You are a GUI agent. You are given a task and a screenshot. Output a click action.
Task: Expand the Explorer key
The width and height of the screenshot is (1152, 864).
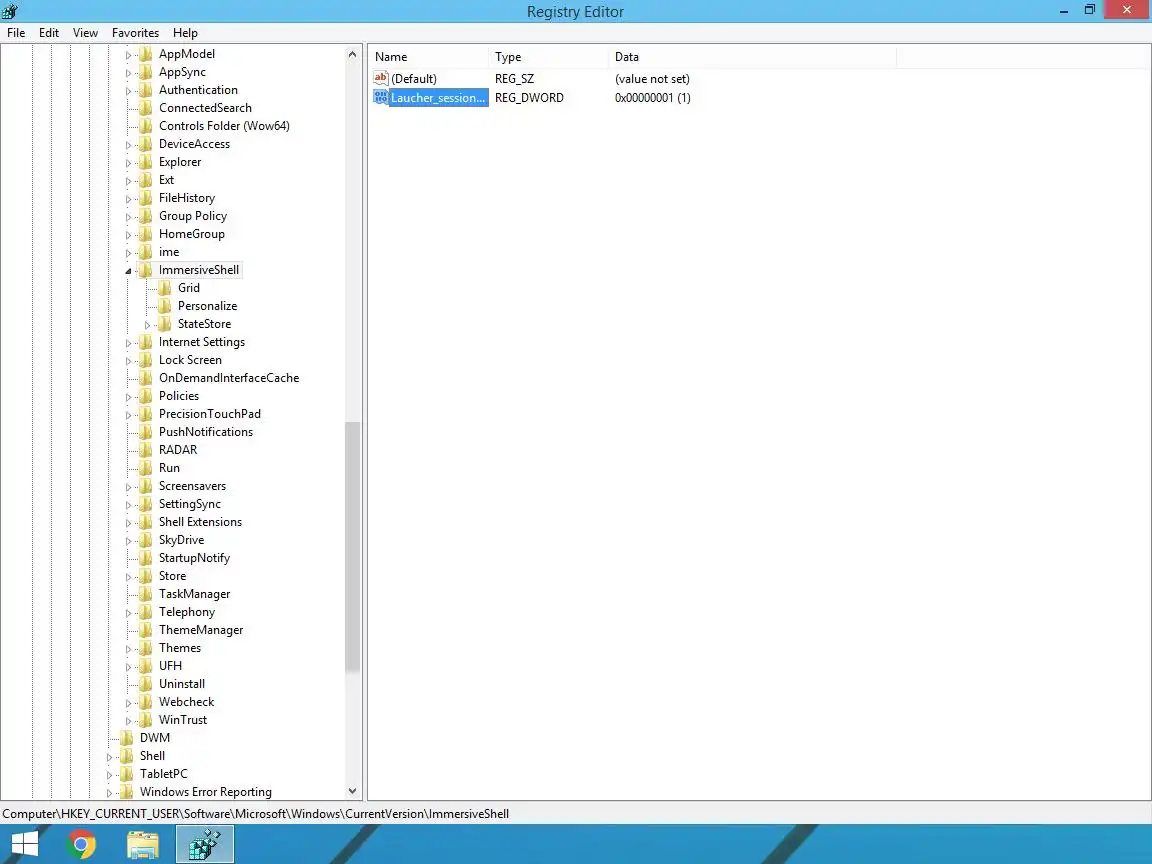128,163
